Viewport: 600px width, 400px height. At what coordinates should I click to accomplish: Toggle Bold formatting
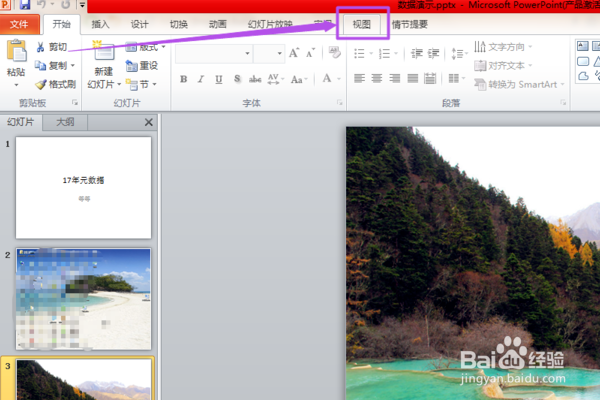tap(184, 79)
